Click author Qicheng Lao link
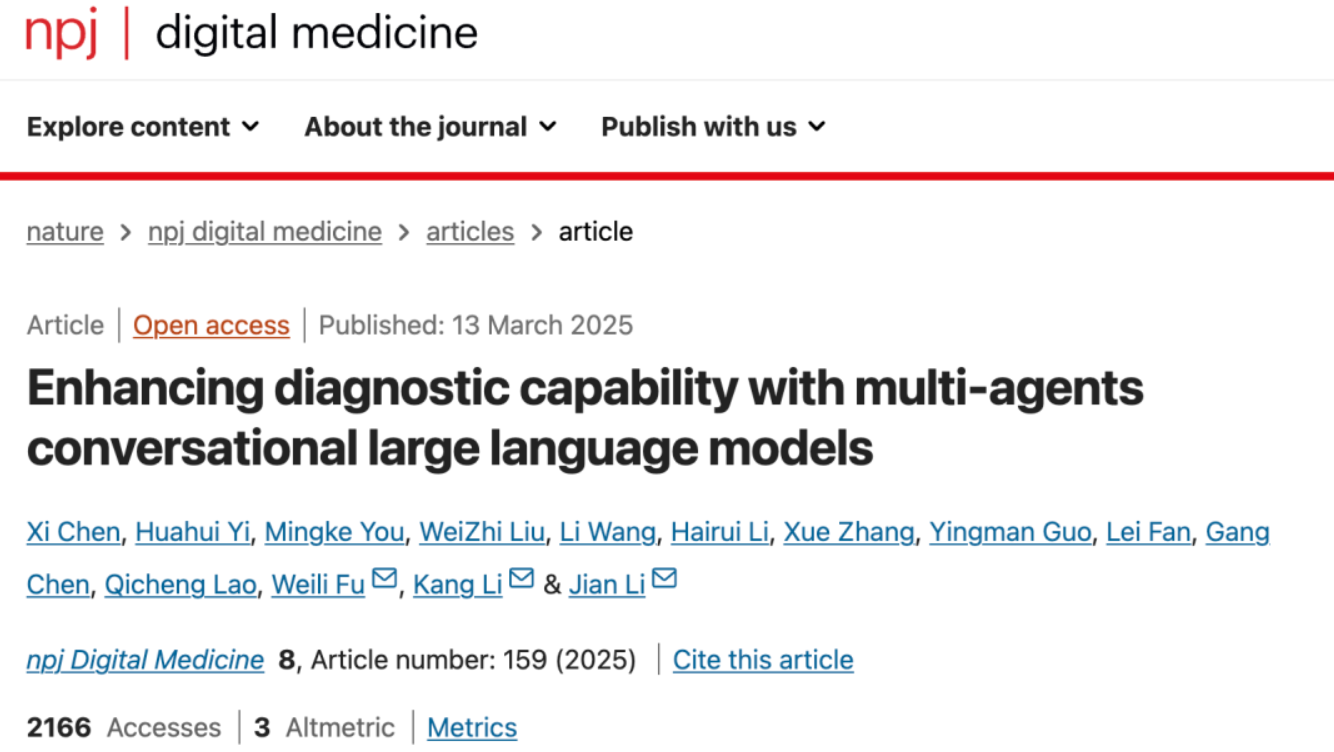Image resolution: width=1334 pixels, height=752 pixels. (180, 585)
